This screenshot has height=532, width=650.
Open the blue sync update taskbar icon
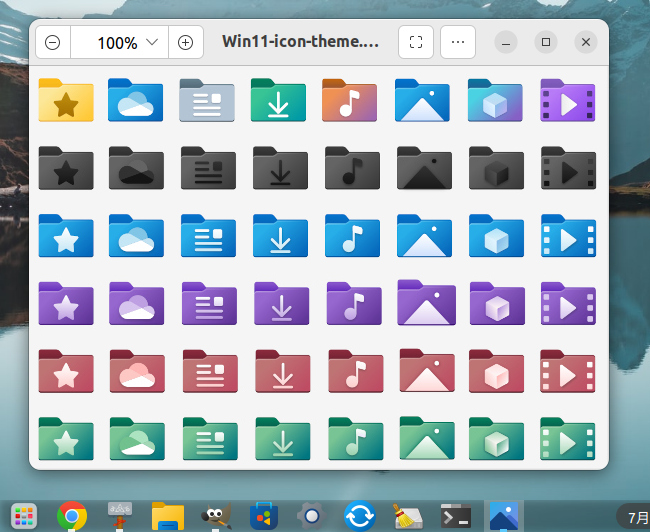tap(359, 516)
